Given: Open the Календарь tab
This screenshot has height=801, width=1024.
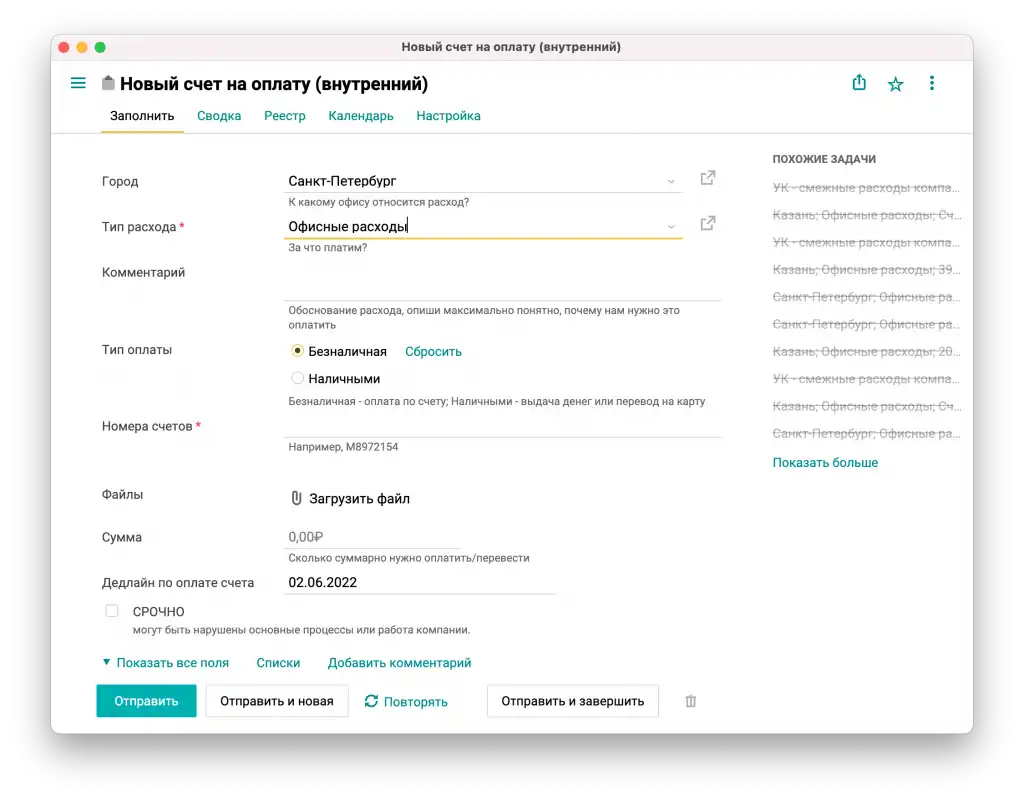Looking at the screenshot, I should [x=360, y=116].
